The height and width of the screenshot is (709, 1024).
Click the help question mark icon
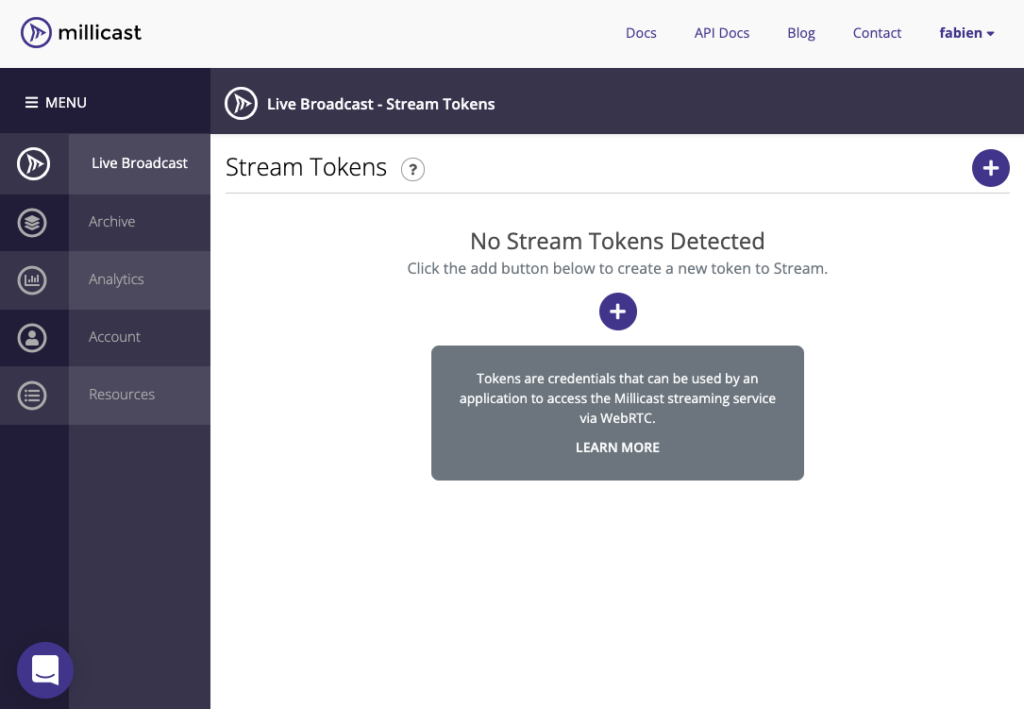[x=413, y=170]
